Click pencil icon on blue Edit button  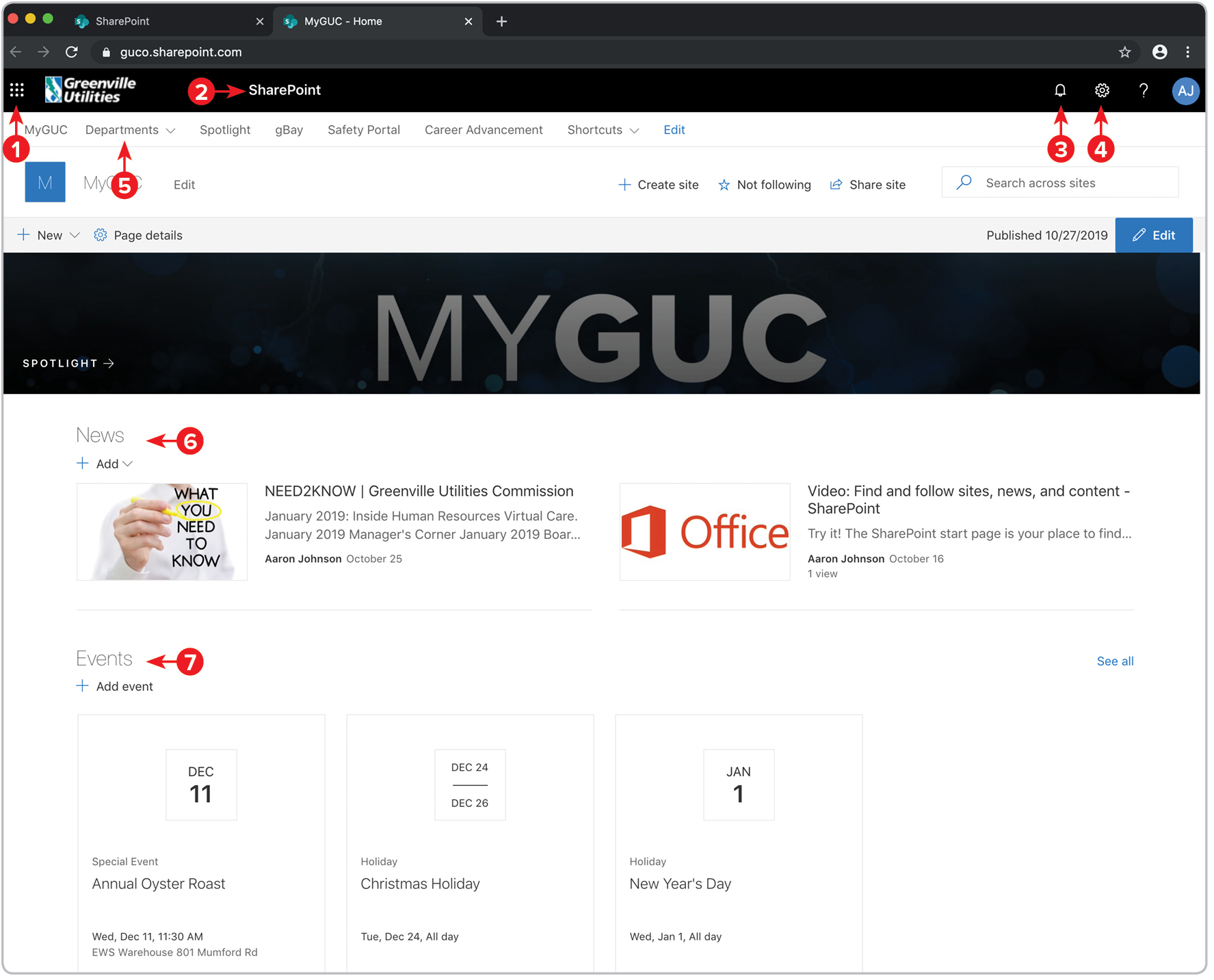1139,235
